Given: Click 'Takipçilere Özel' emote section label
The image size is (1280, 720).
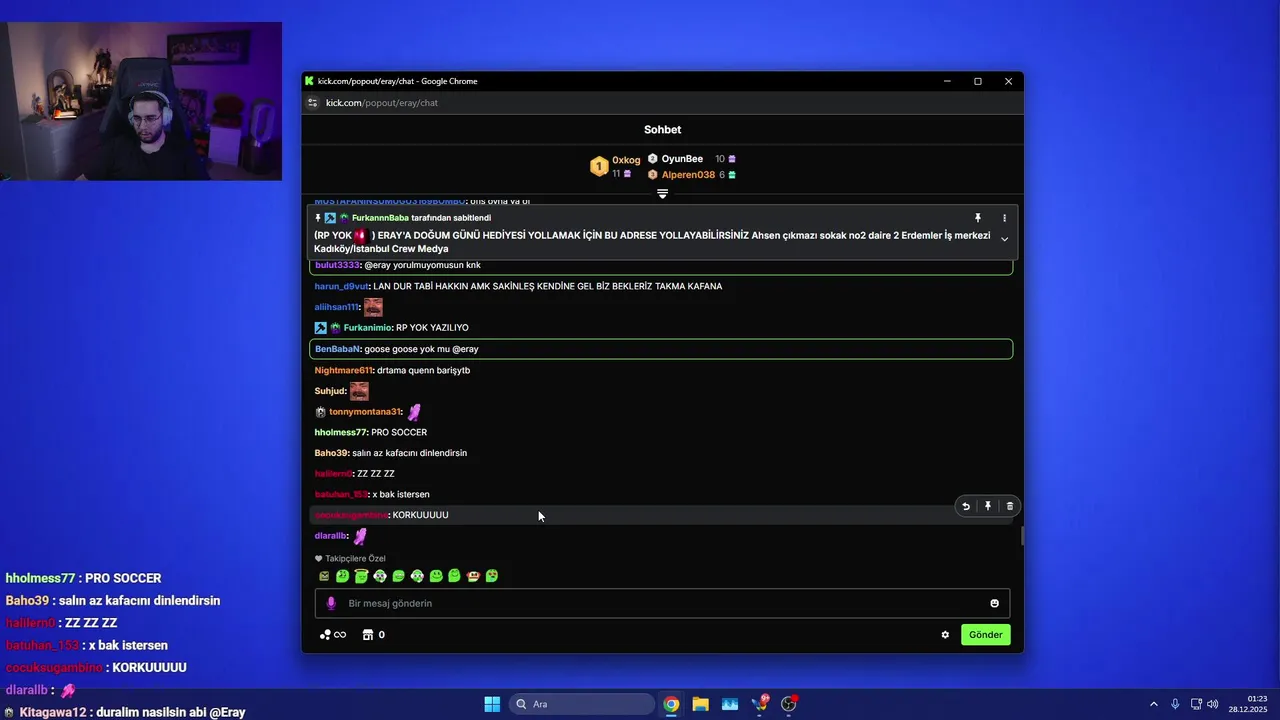Looking at the screenshot, I should pos(355,559).
